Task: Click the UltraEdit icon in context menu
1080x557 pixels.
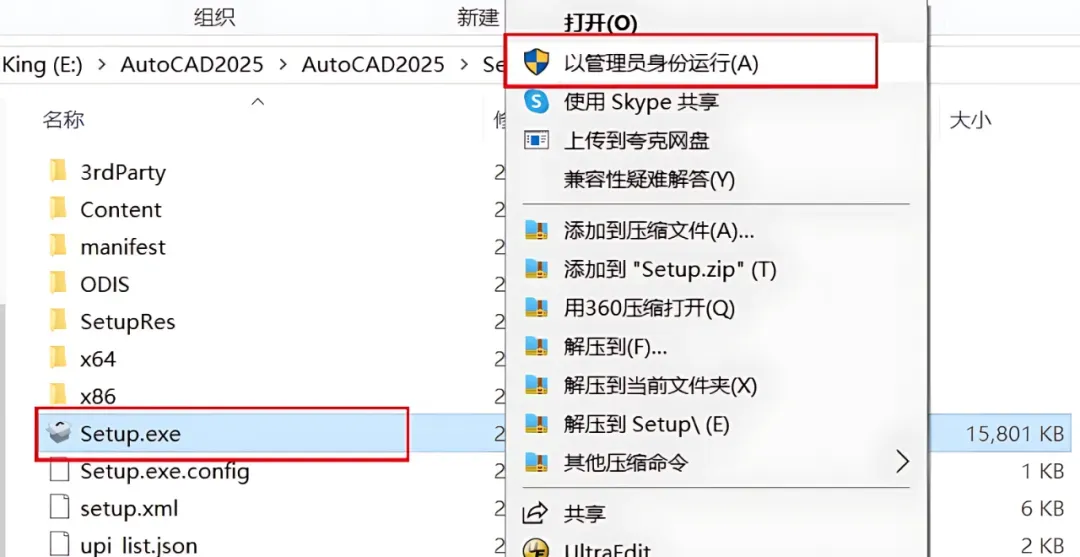Action: pos(537,549)
